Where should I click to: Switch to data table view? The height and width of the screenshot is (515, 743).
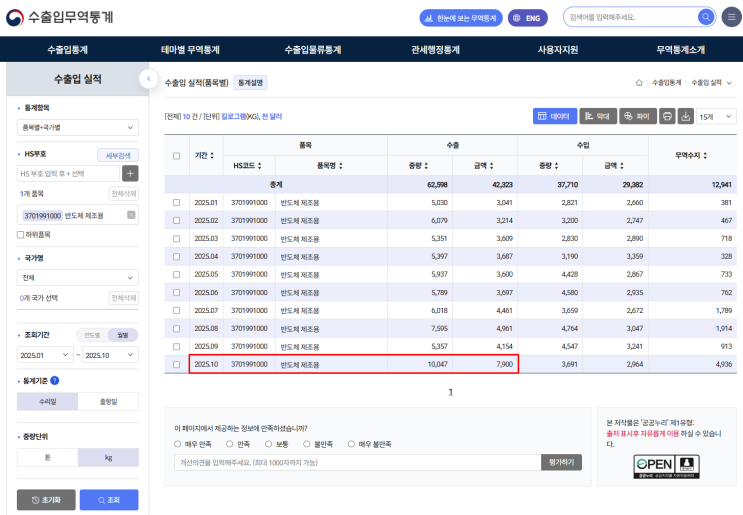coord(555,116)
